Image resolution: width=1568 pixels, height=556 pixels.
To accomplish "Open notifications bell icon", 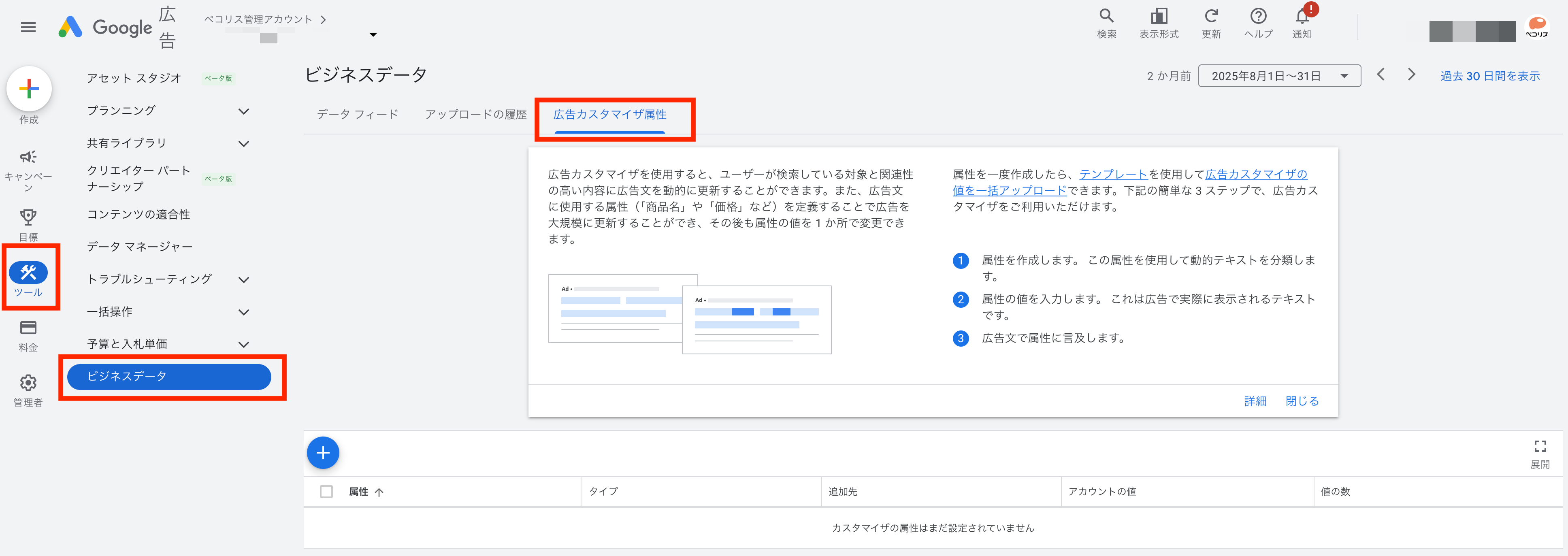I will [1302, 17].
